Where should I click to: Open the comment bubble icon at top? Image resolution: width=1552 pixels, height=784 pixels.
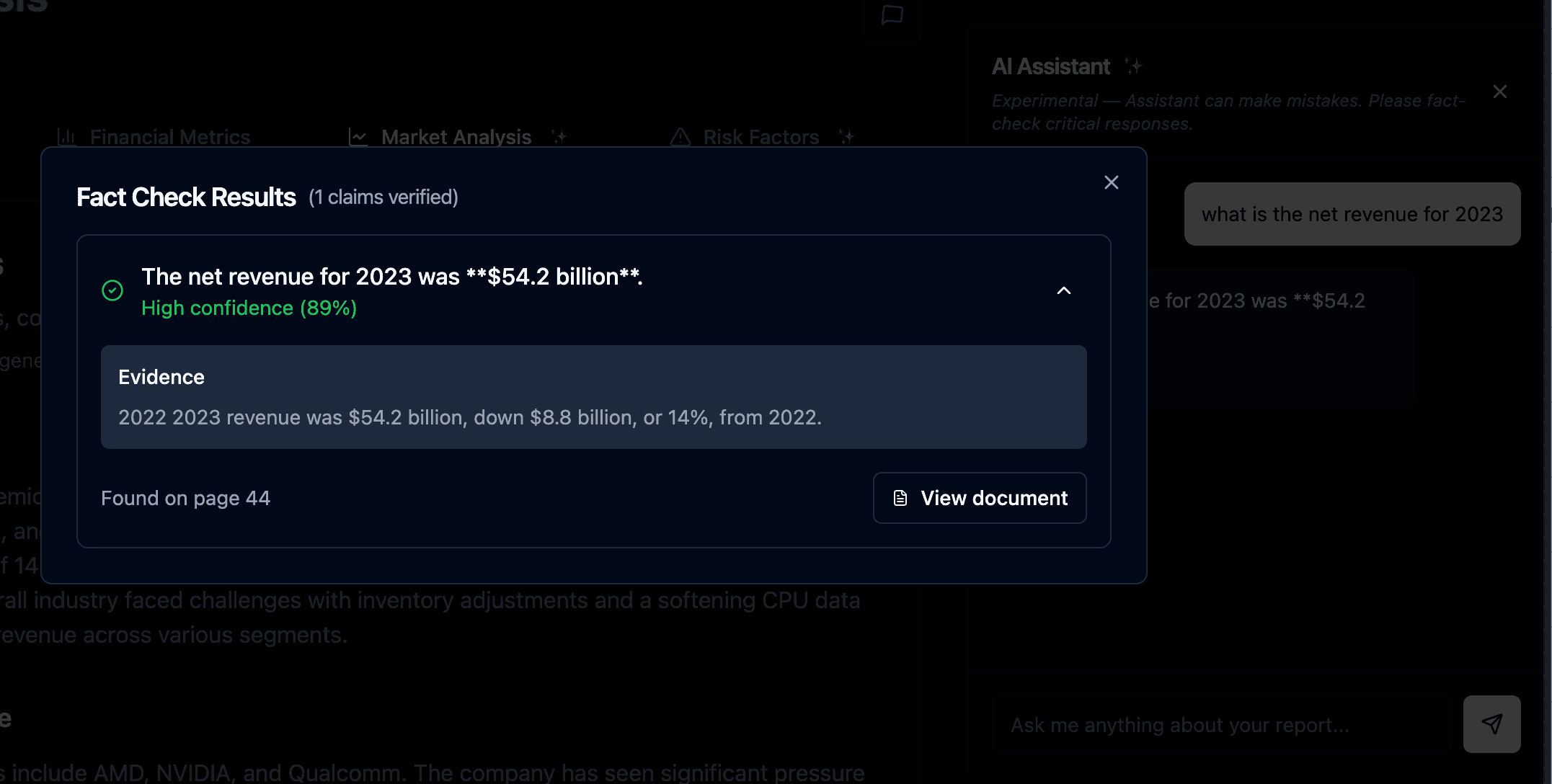tap(892, 14)
